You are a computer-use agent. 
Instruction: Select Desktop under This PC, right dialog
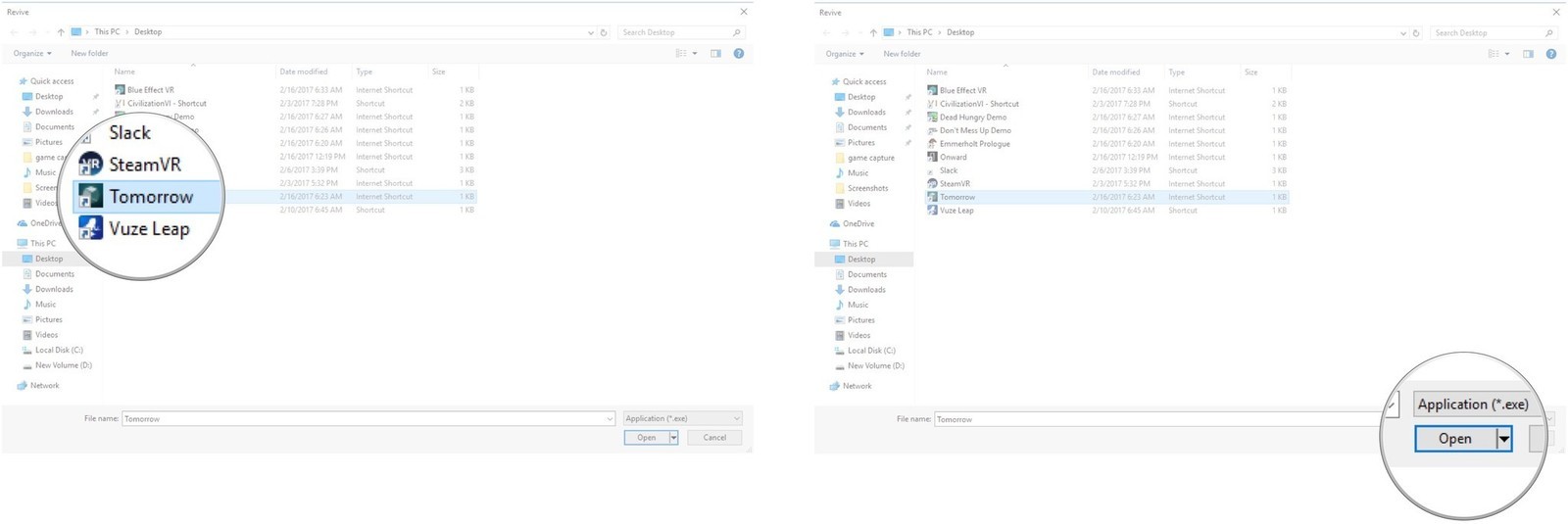coord(862,260)
